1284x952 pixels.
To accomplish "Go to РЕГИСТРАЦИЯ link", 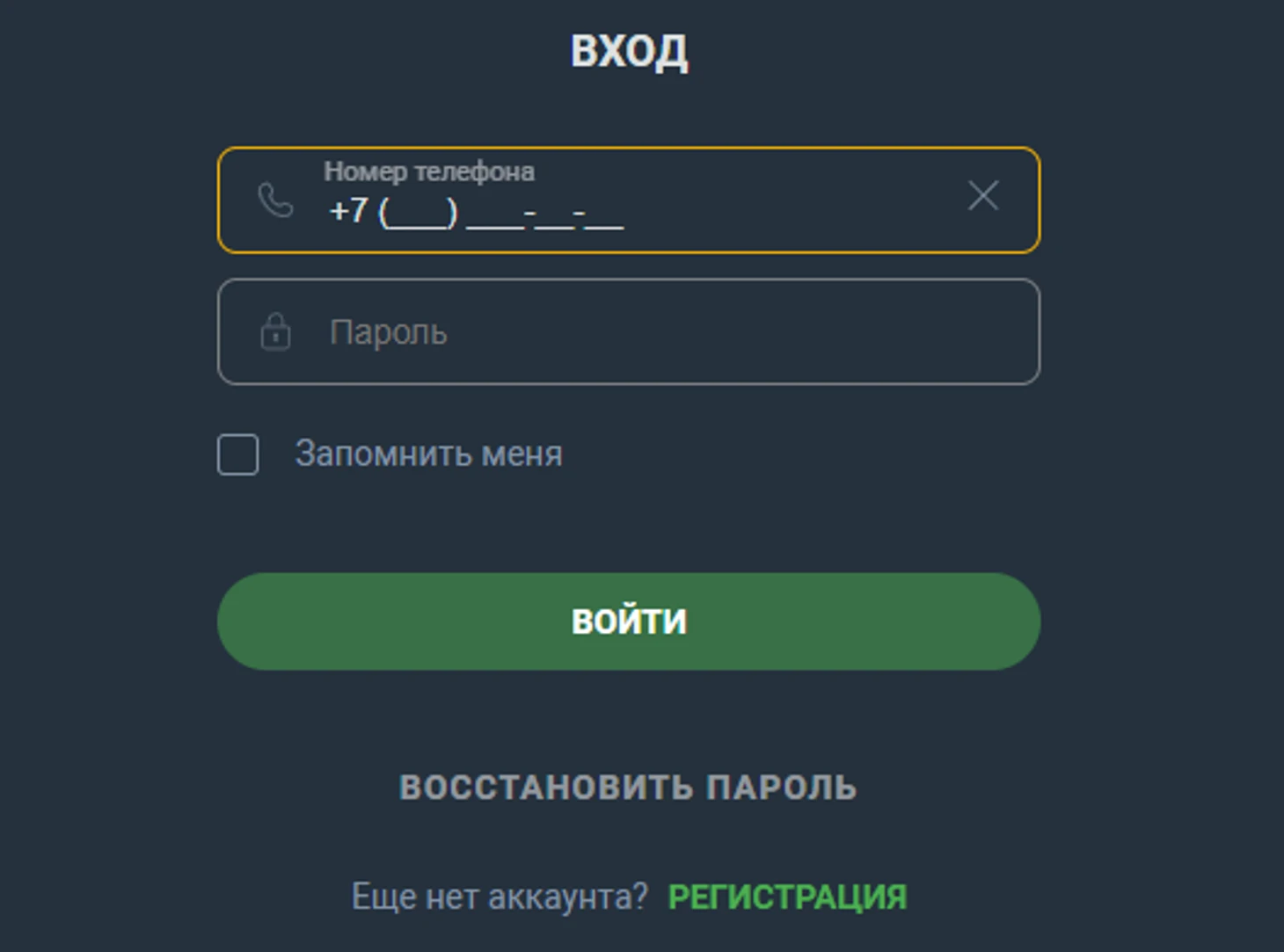I will click(x=787, y=897).
